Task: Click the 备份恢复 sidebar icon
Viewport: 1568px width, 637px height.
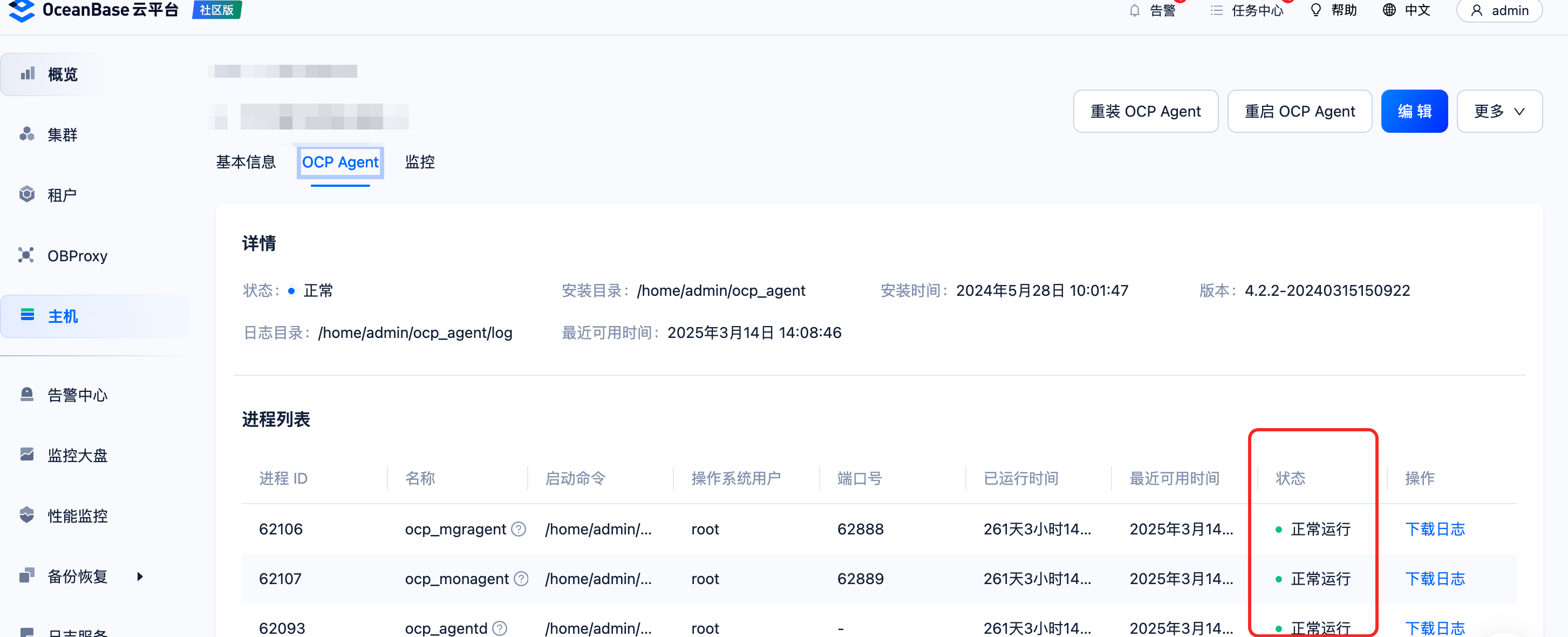Action: point(27,575)
